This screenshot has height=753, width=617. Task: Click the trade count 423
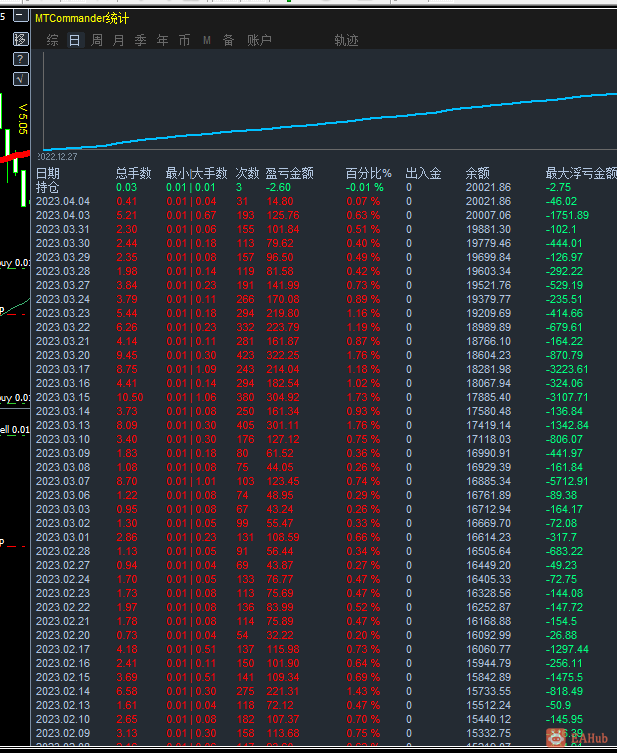coord(245,355)
